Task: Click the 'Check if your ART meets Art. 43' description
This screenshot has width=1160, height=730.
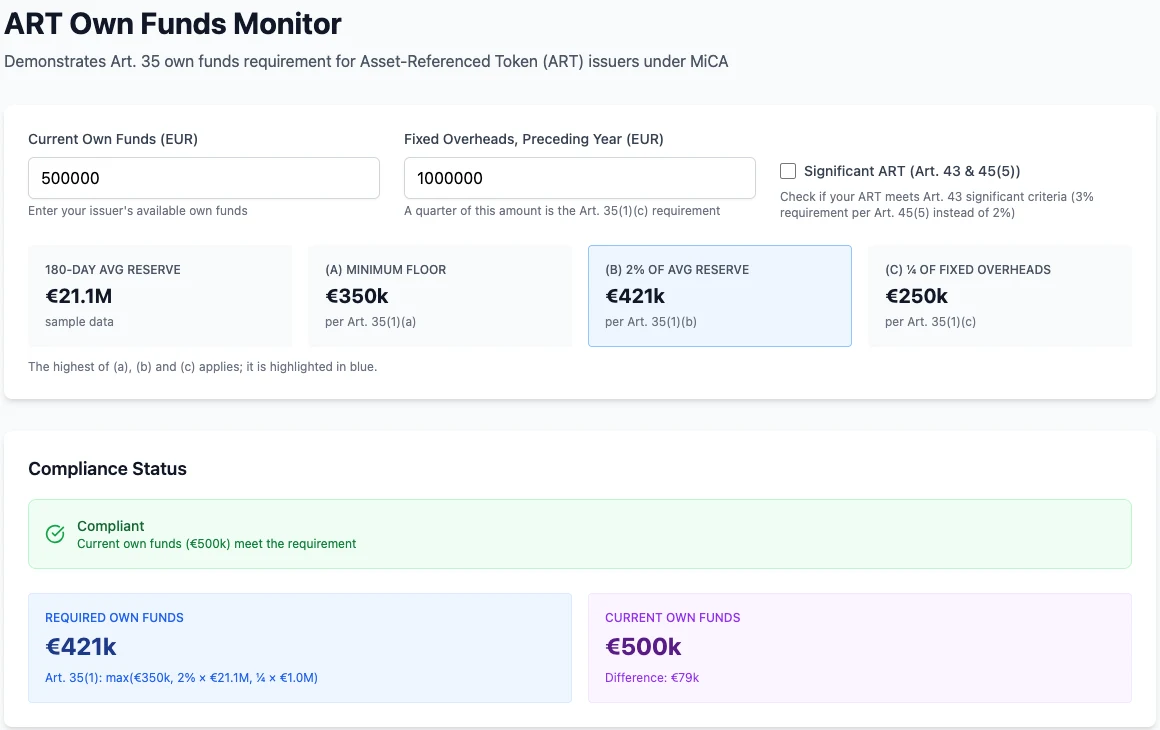Action: click(x=937, y=205)
